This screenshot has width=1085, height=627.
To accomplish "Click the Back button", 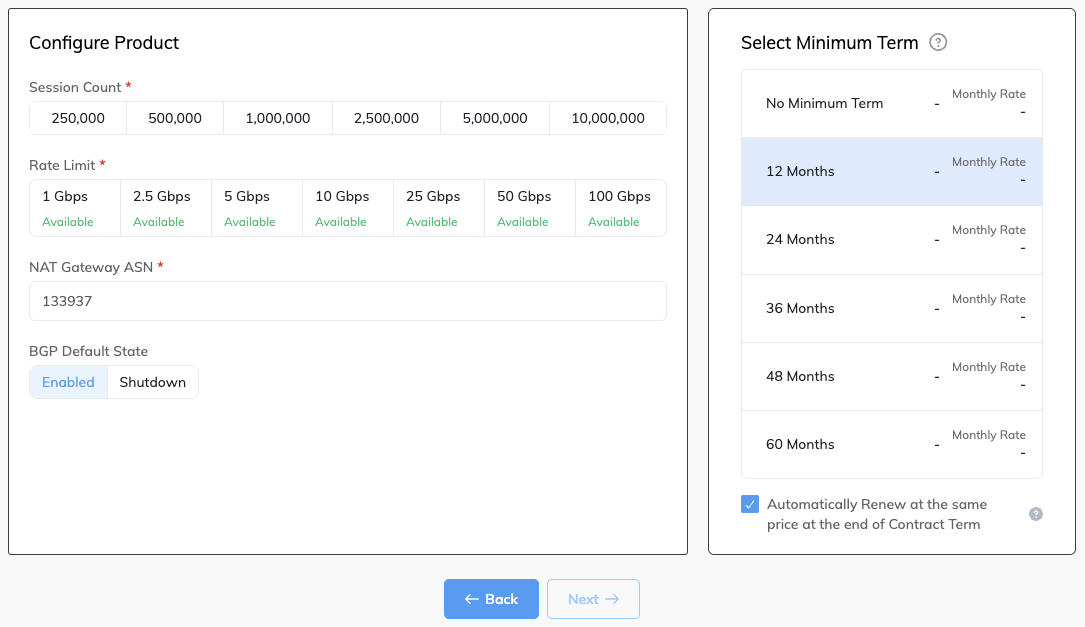I will (491, 599).
